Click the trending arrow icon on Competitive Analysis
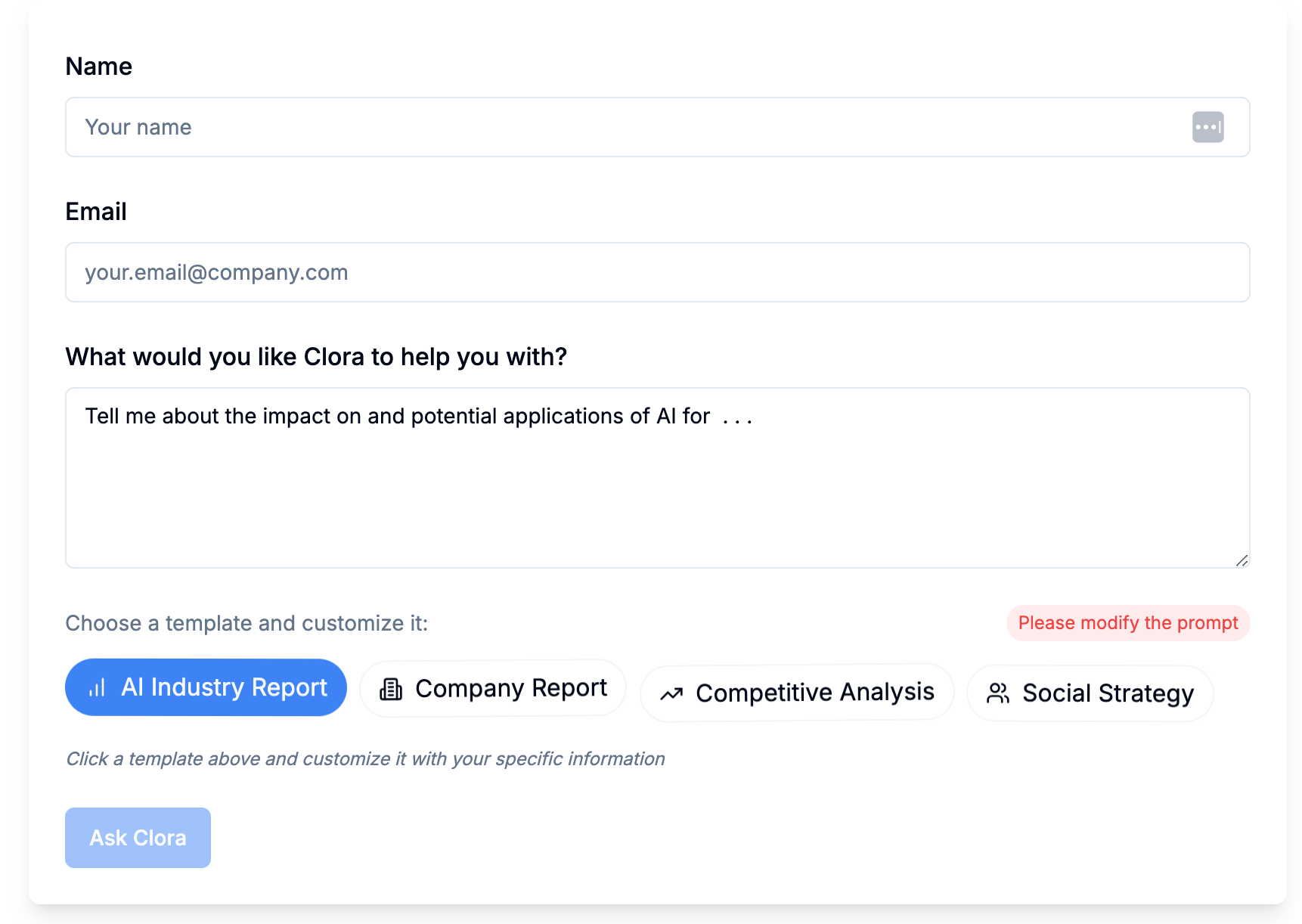Viewport: 1302px width, 924px height. tap(671, 693)
